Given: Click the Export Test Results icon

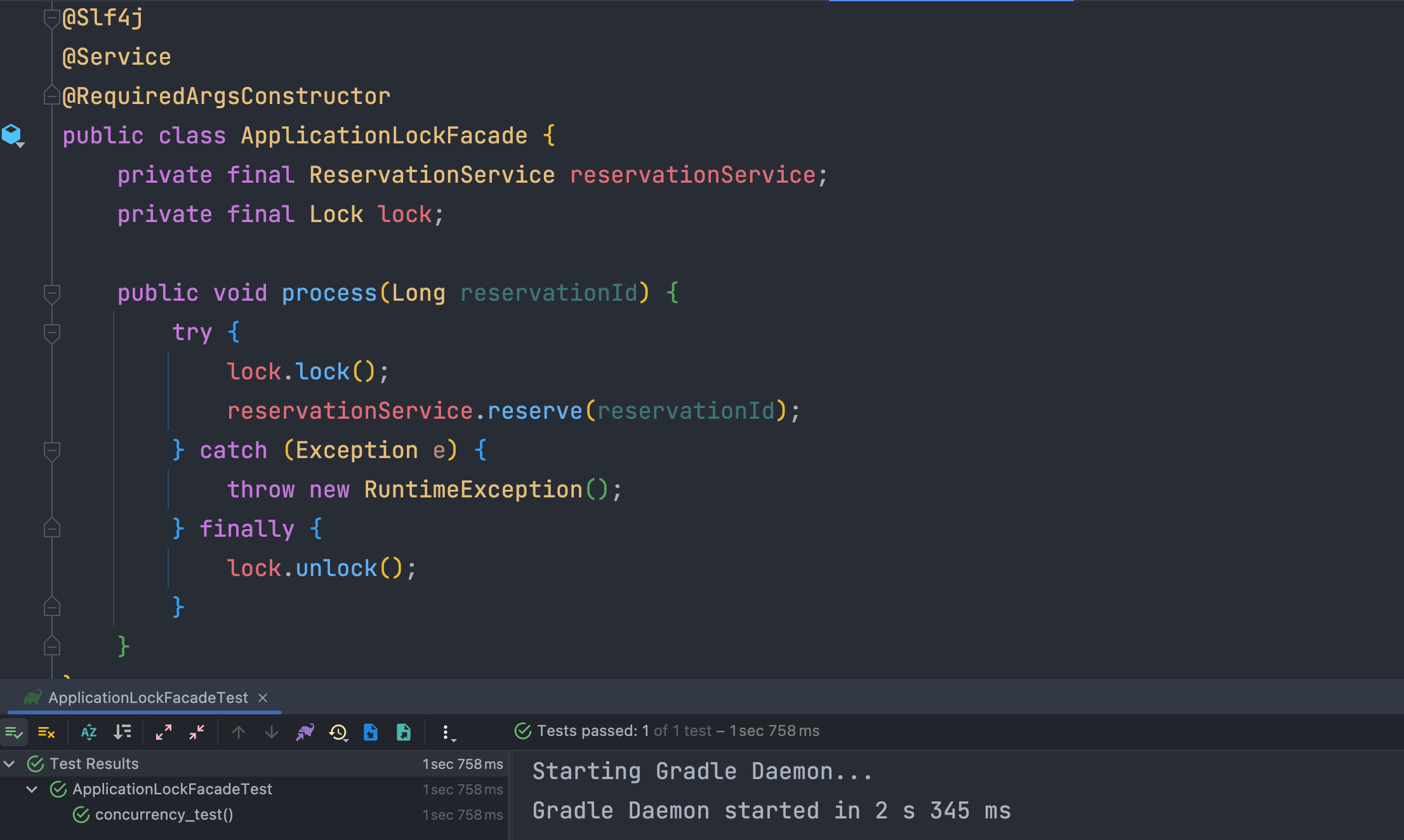Looking at the screenshot, I should (x=404, y=733).
